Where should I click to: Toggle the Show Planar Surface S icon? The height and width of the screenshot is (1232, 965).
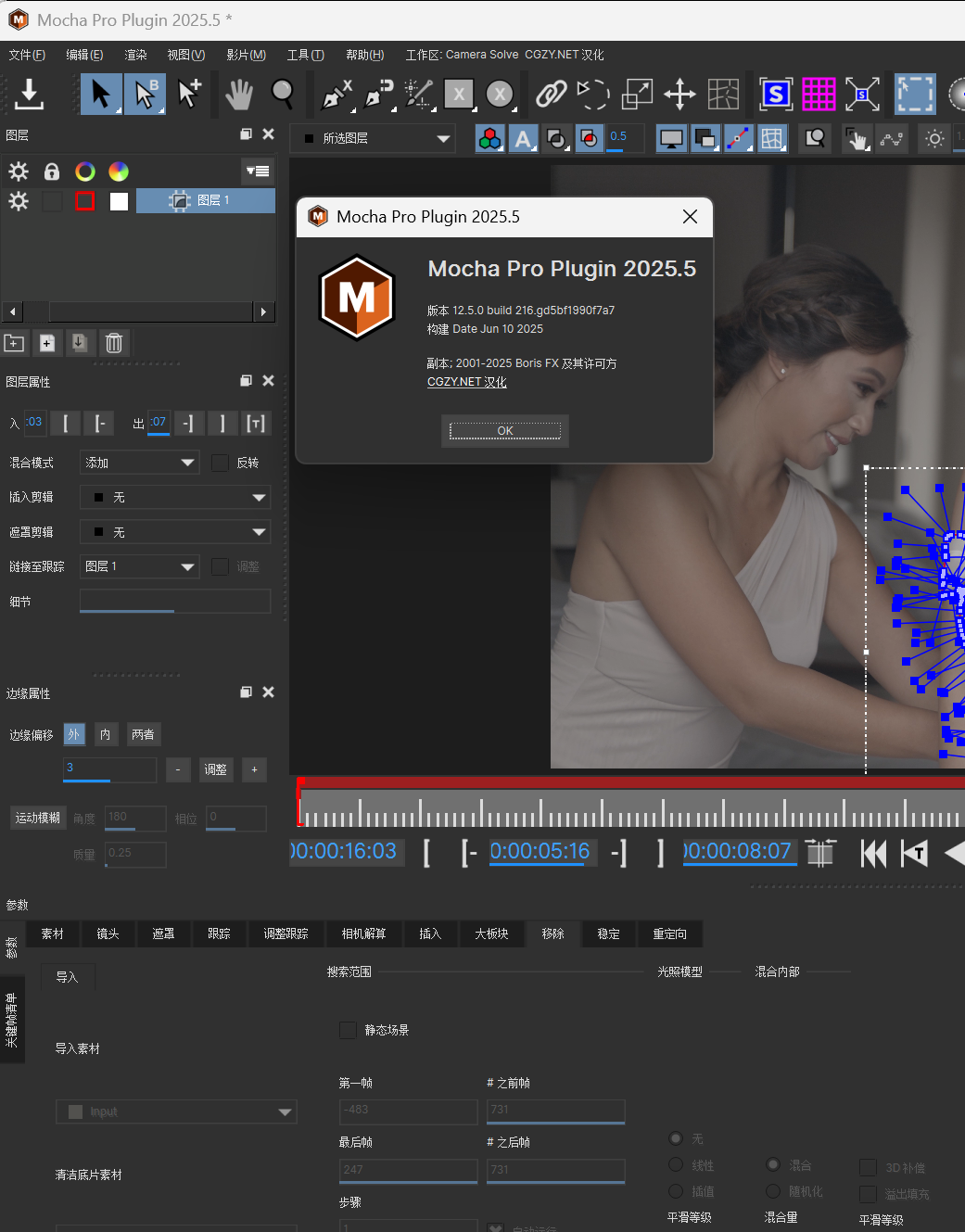pos(776,94)
